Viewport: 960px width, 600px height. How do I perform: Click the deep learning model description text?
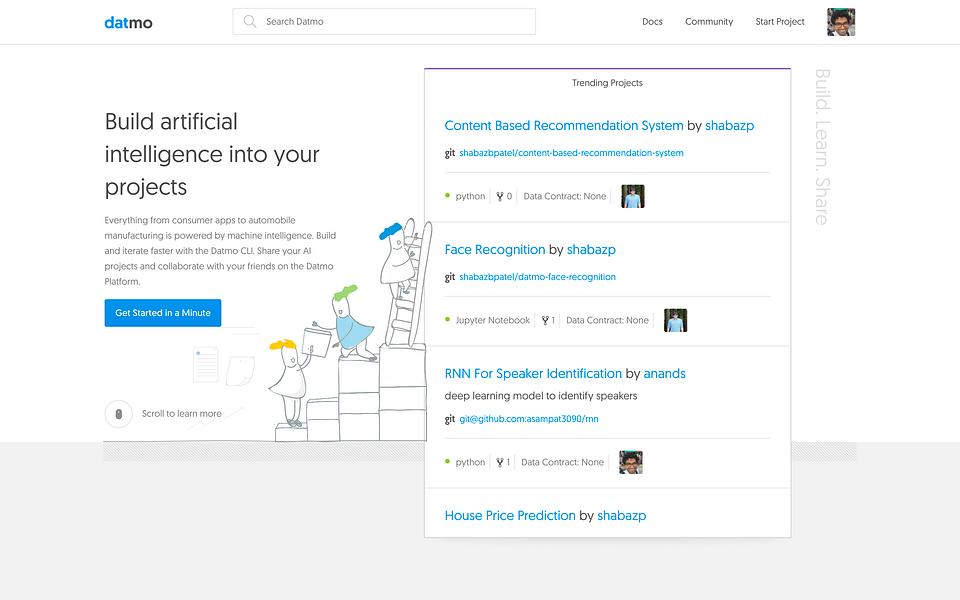(541, 396)
